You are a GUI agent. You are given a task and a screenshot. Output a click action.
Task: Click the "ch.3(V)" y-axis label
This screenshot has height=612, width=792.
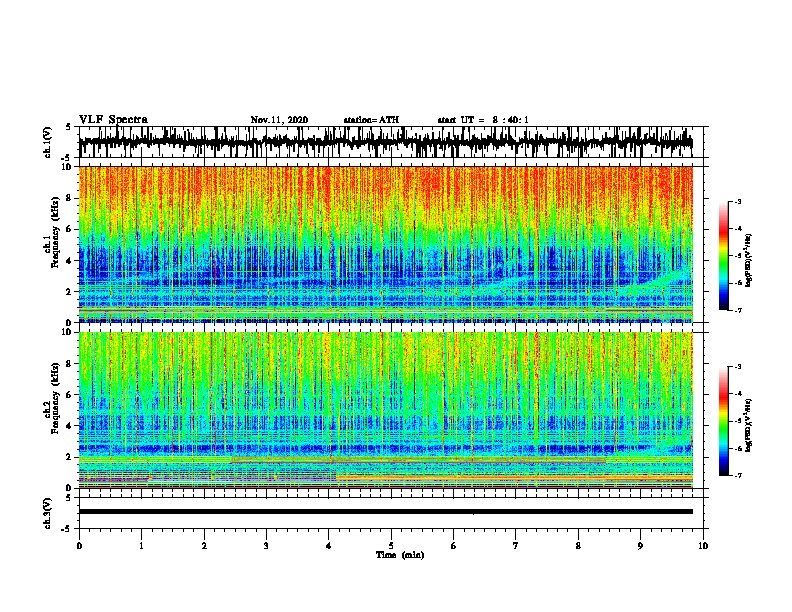click(48, 513)
